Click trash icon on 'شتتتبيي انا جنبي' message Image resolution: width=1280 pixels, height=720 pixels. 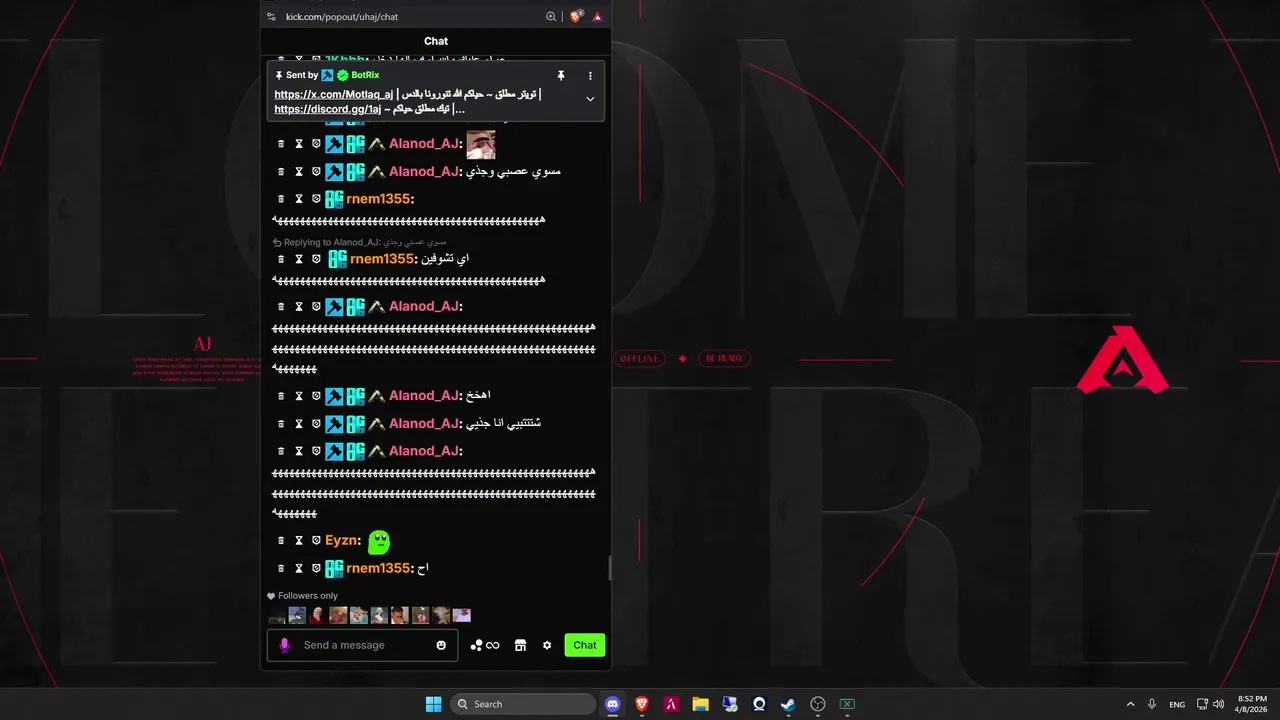click(281, 424)
